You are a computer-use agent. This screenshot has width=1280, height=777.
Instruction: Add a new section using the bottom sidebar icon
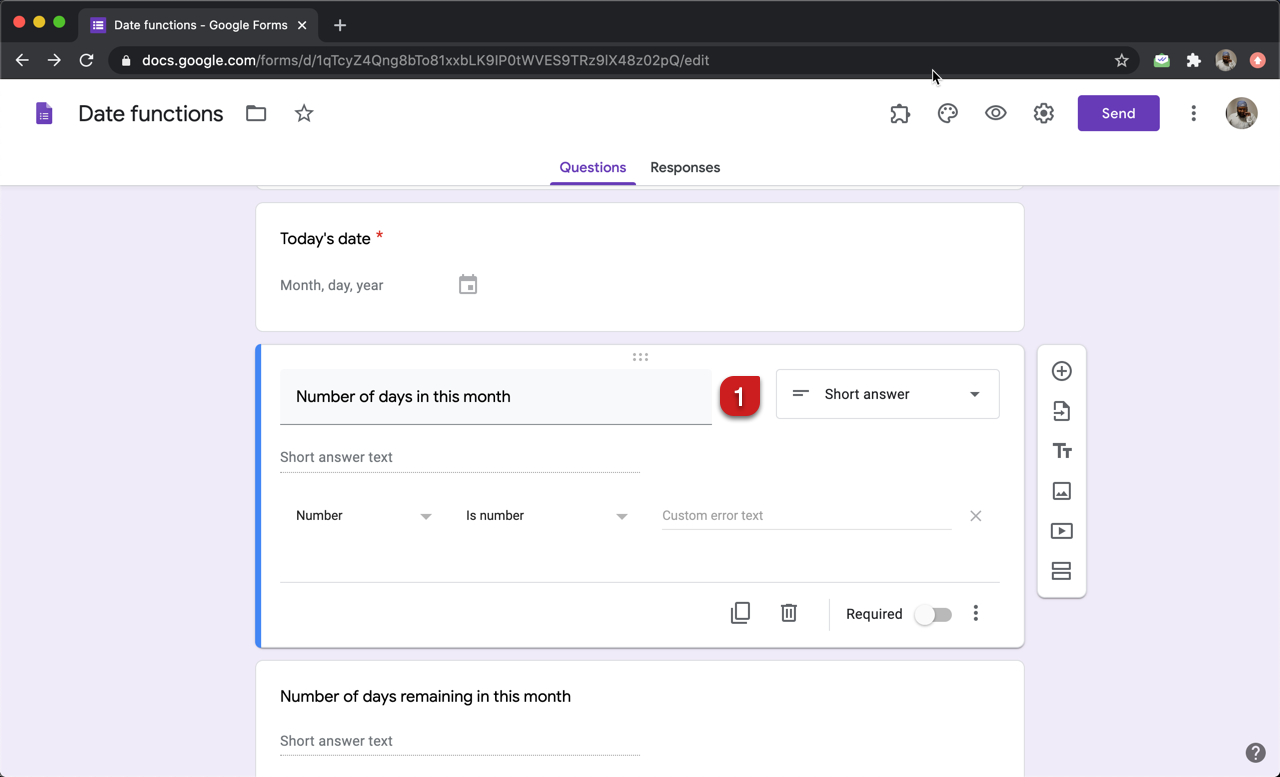[x=1061, y=570]
